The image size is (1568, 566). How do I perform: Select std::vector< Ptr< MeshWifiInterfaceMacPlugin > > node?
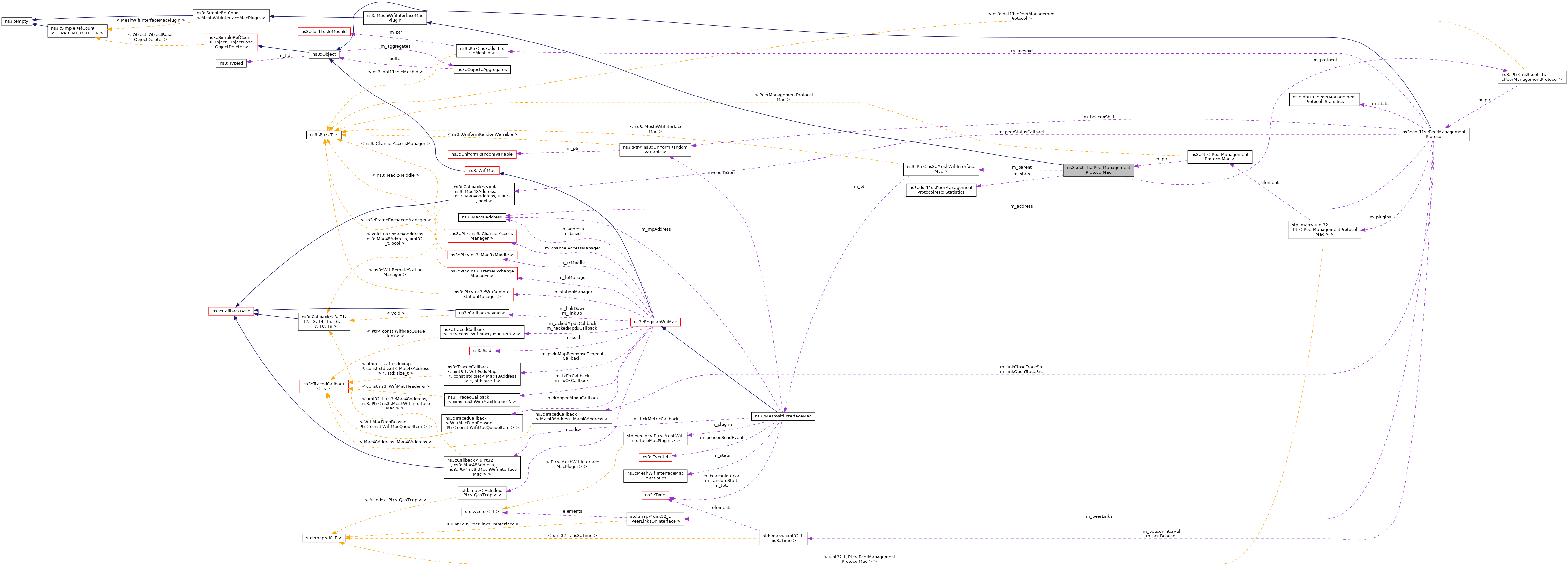tap(655, 438)
